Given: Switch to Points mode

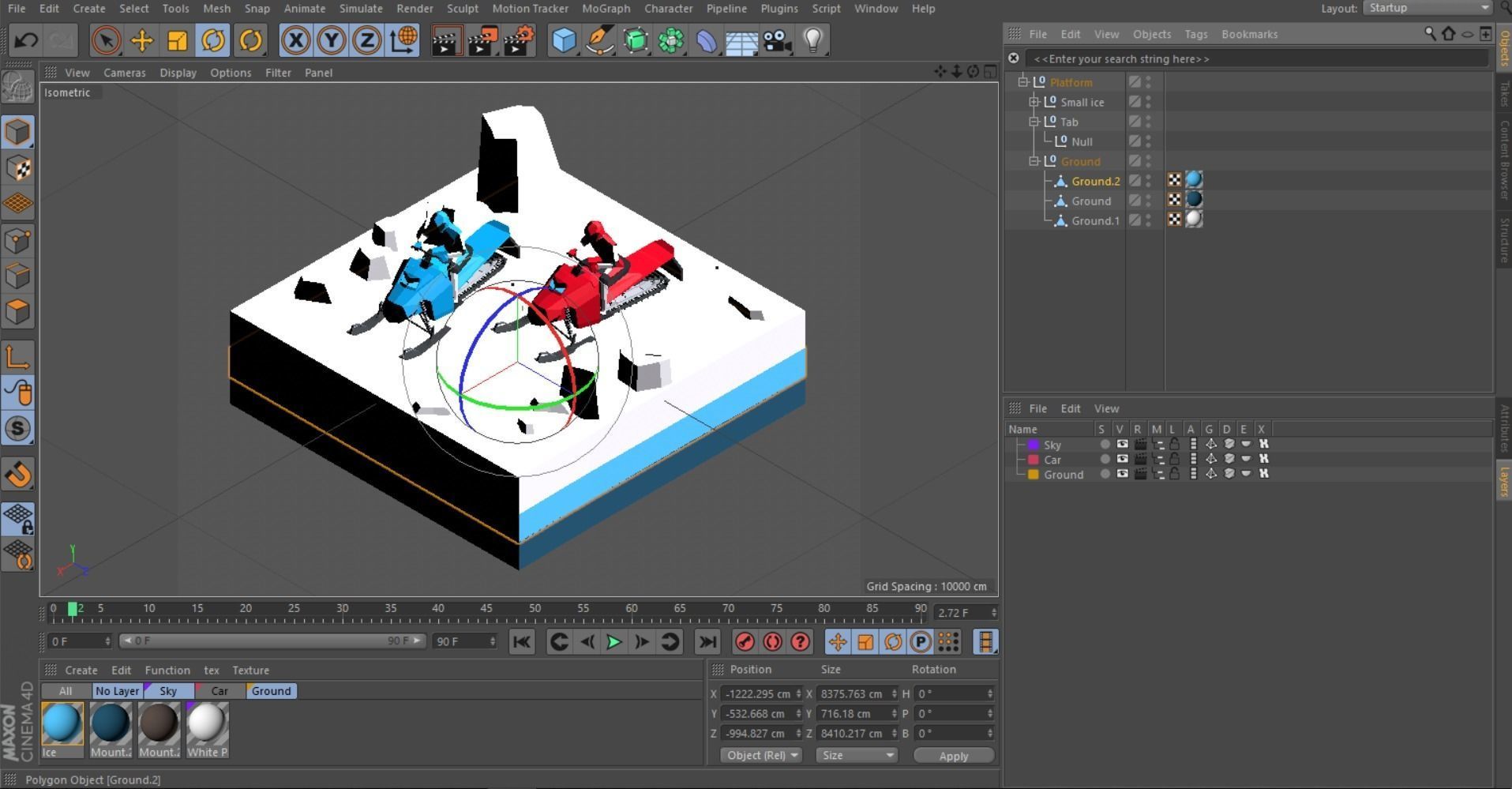Looking at the screenshot, I should (17, 240).
